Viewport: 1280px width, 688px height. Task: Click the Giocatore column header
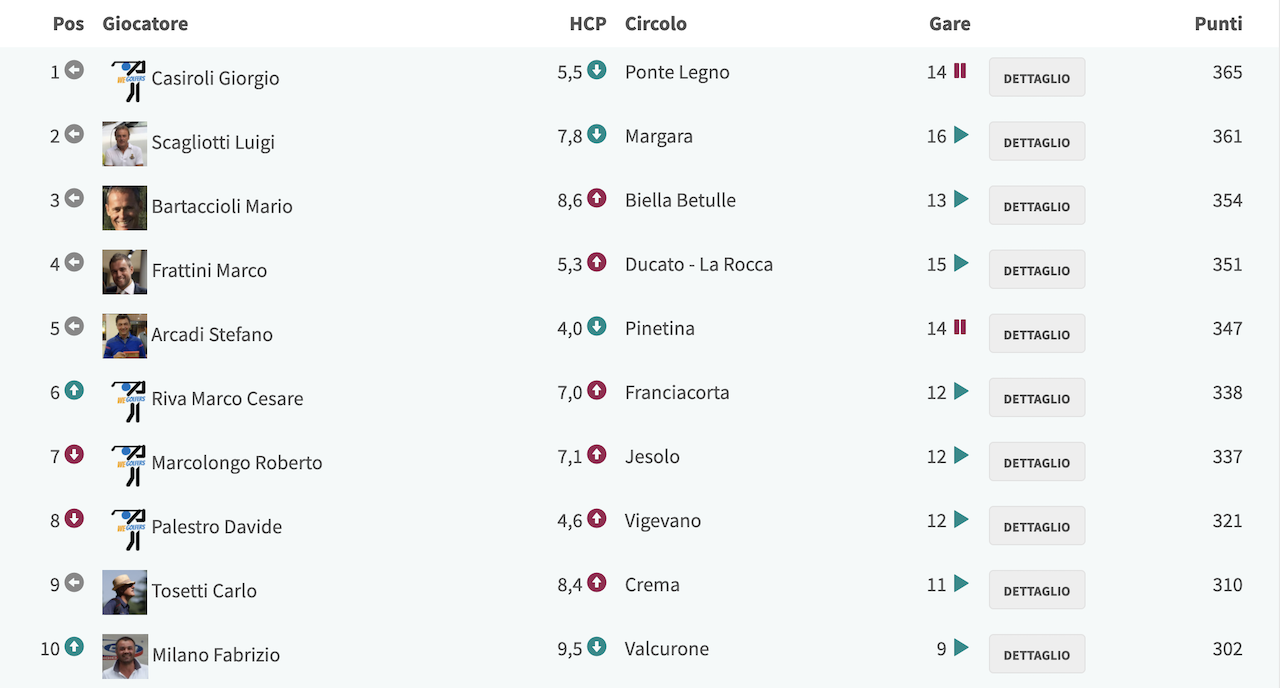pyautogui.click(x=145, y=23)
